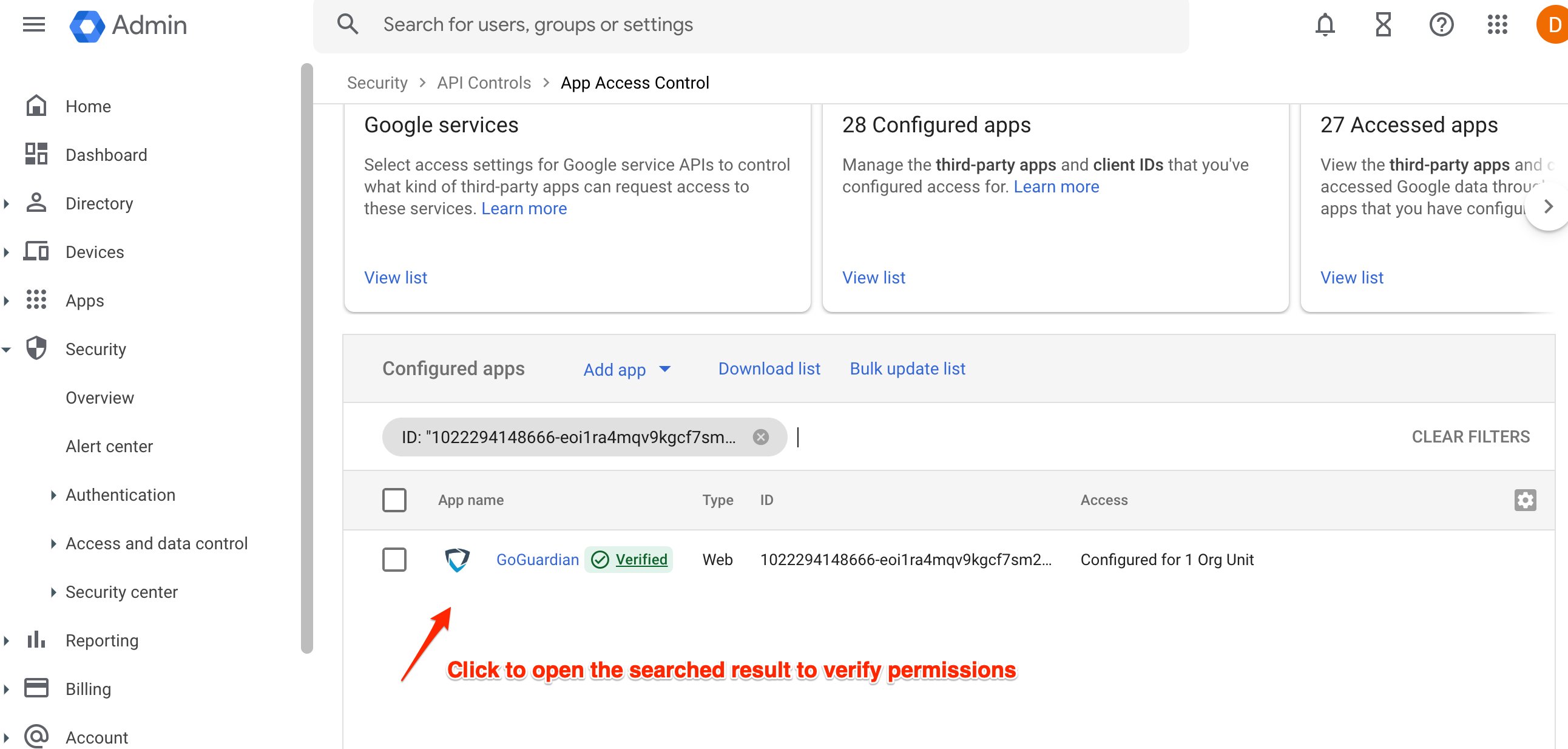Screen dimensions: 1568x749
Task: Click the search magnifier icon
Action: coord(348,24)
